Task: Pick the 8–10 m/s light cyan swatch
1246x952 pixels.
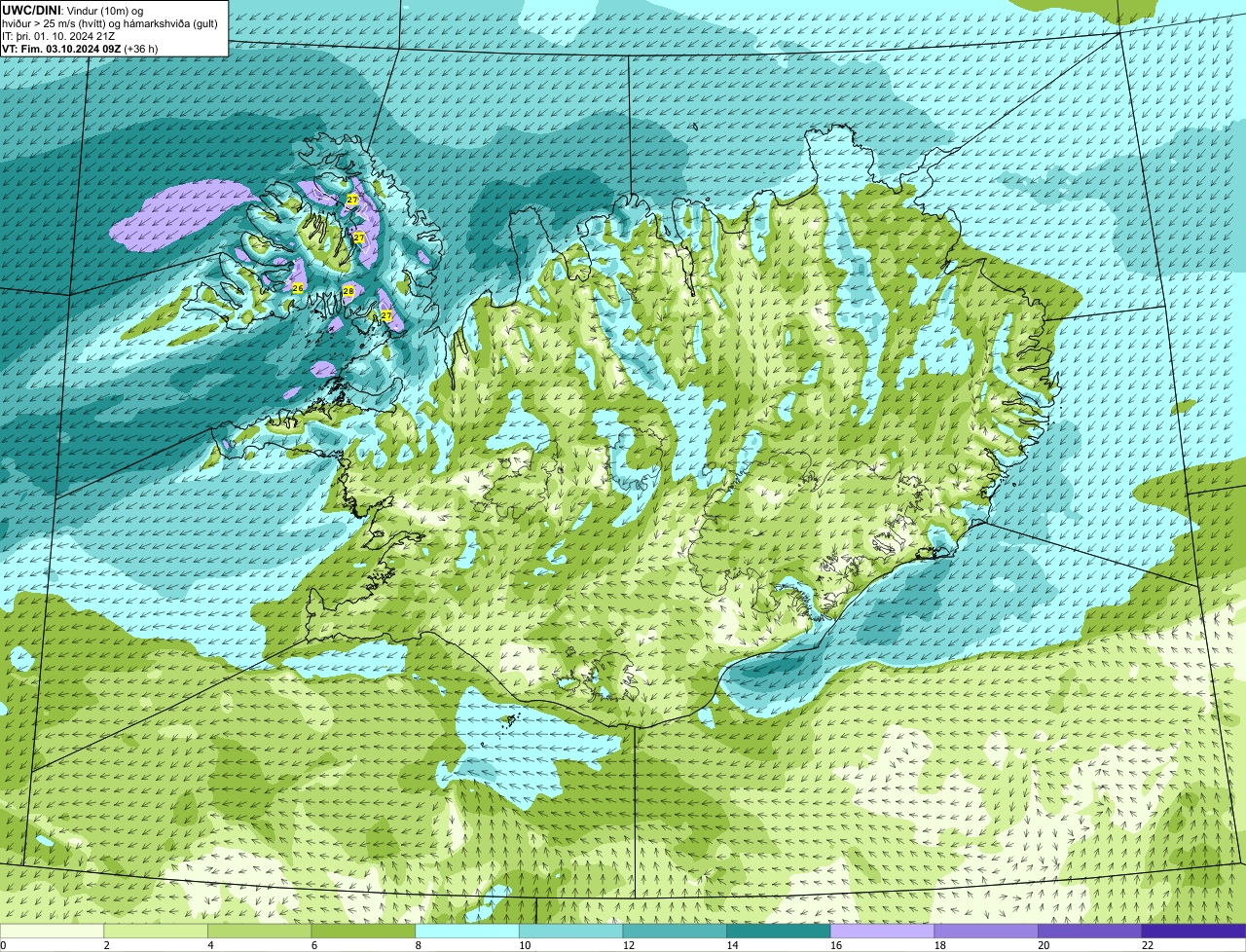Action: click(x=467, y=931)
